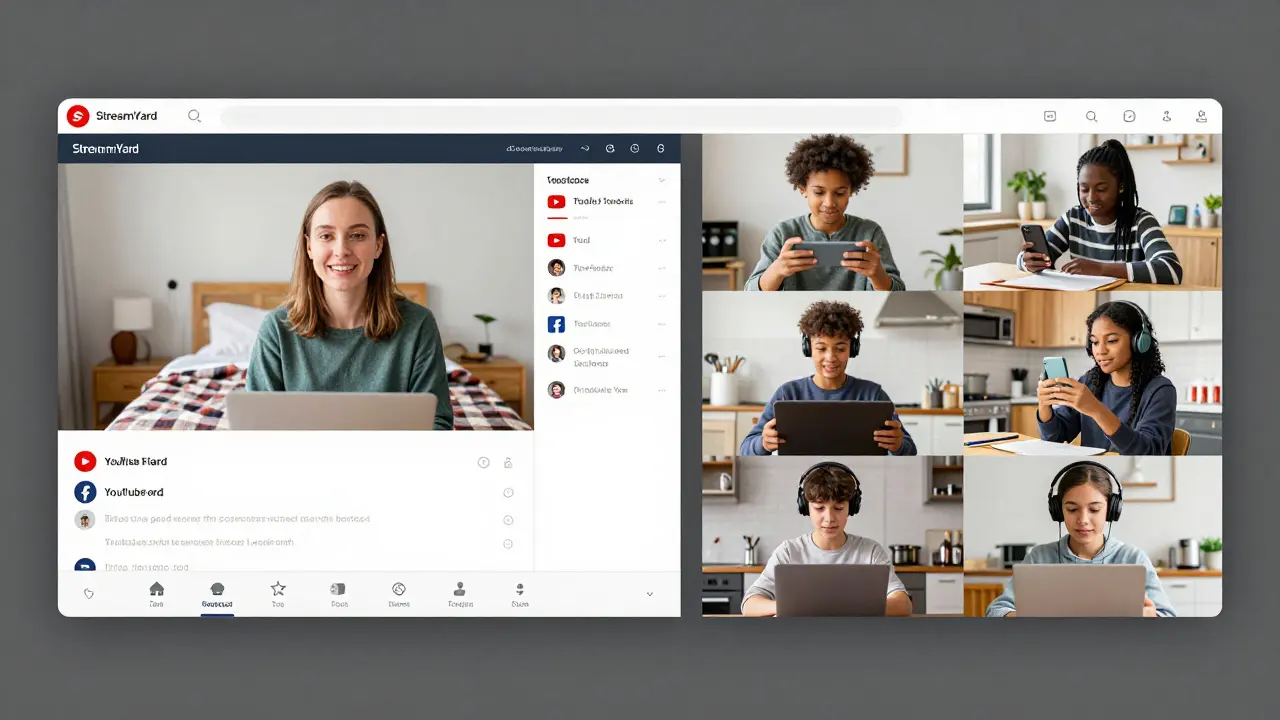
Task: Select the share icon at bottom toolbar right
Action: 521,590
